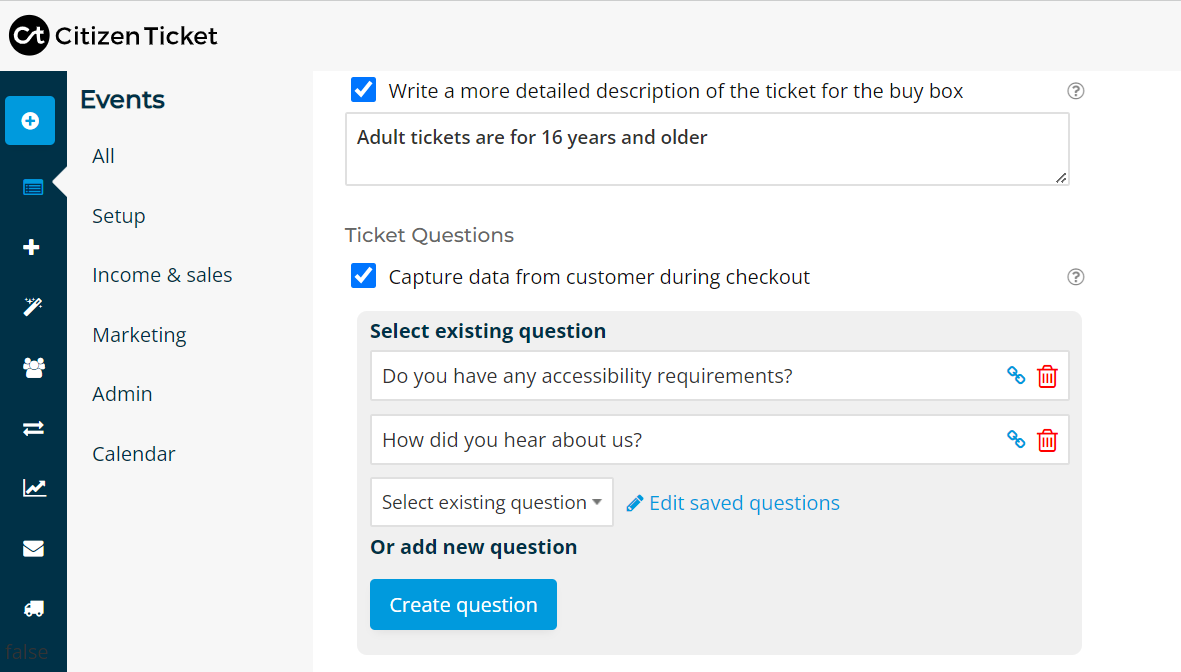Toggle 'Capture data from customer during checkout'
The height and width of the screenshot is (672, 1181).
point(364,276)
